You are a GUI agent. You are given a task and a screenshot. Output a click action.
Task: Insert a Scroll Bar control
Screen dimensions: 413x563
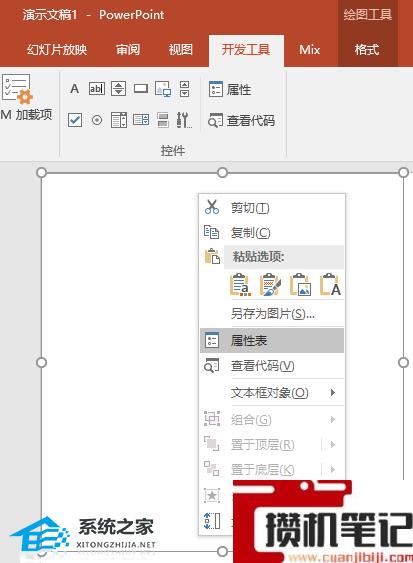(185, 89)
